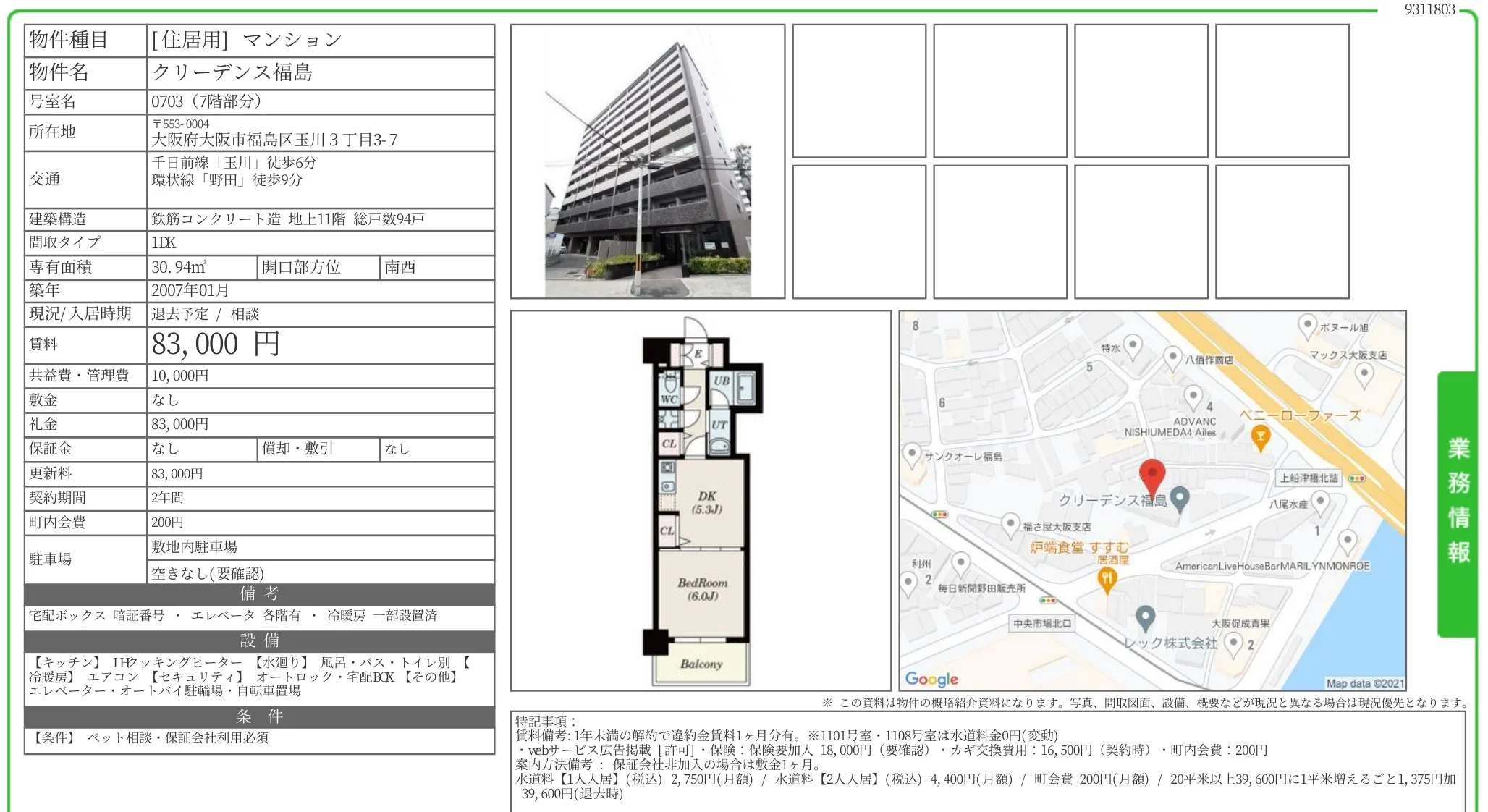Click the 83,000 円 rent amount
This screenshot has width=1488, height=812.
tap(216, 344)
